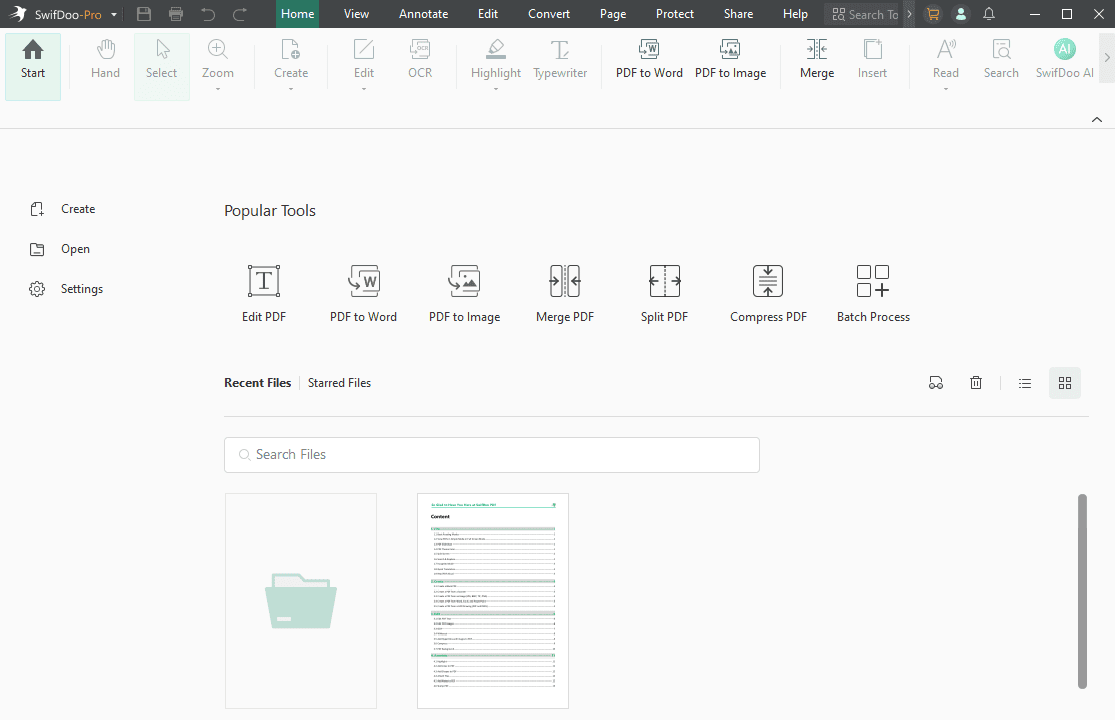Viewport: 1115px width, 720px height.
Task: Open the Merge PDF tool
Action: click(x=565, y=282)
